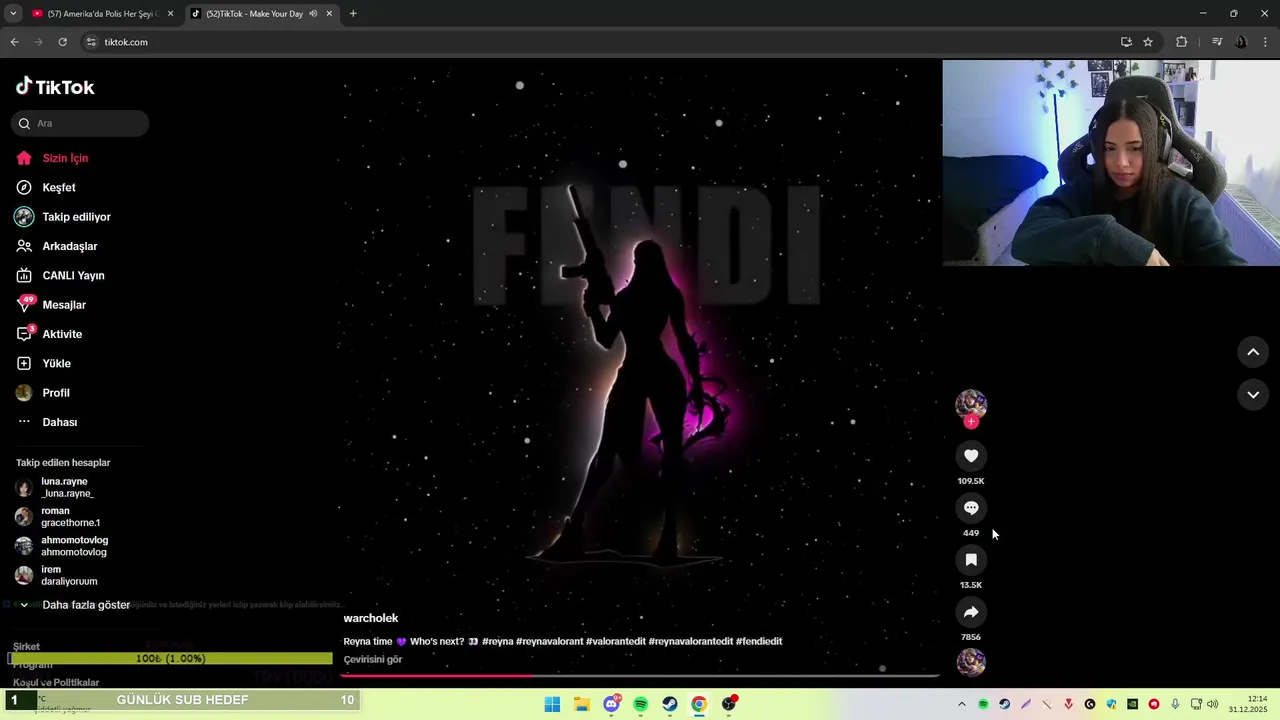Expand the Dahası menu
Viewport: 1280px width, 720px height.
click(x=59, y=422)
